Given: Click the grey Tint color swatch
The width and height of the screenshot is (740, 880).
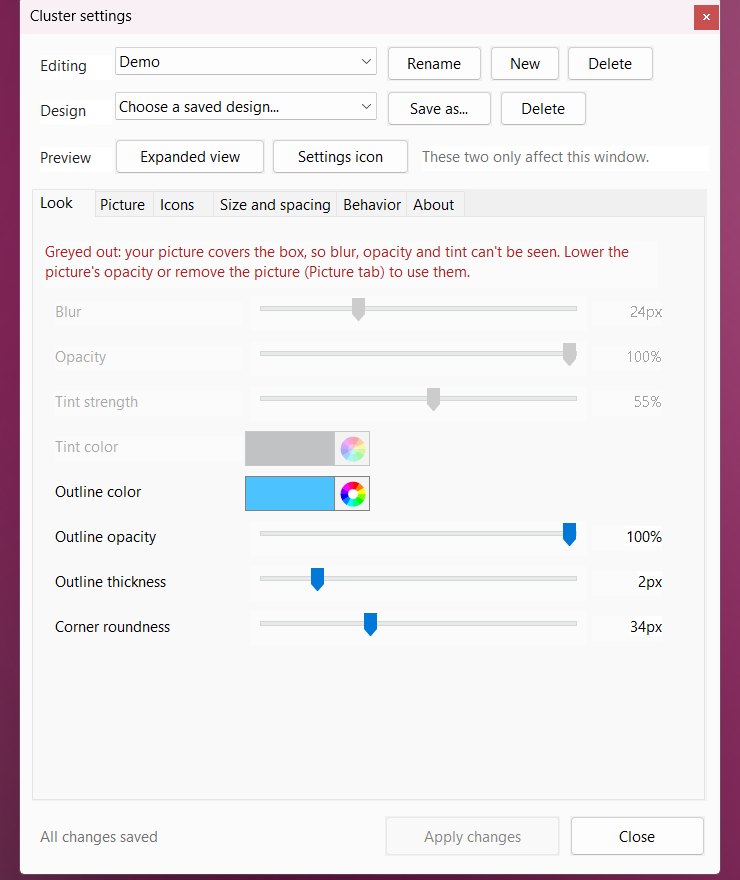Looking at the screenshot, I should (x=290, y=448).
